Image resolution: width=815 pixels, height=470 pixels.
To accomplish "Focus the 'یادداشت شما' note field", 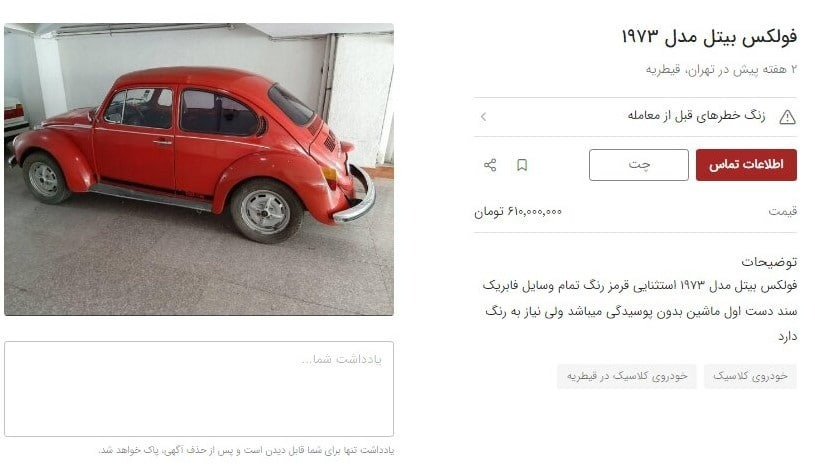I will pyautogui.click(x=199, y=389).
